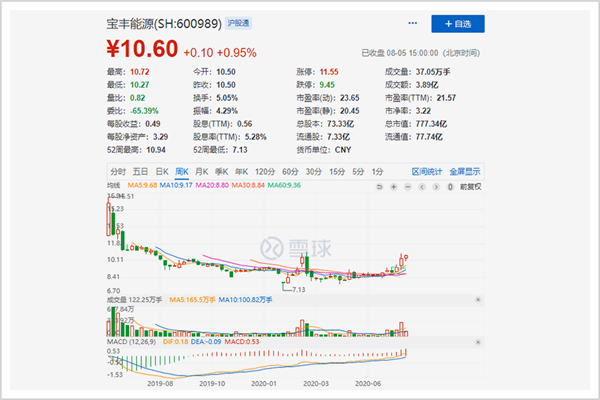The image size is (600, 400).
Task: Click the MA10:9.17 moving average label
Action: coord(176,185)
